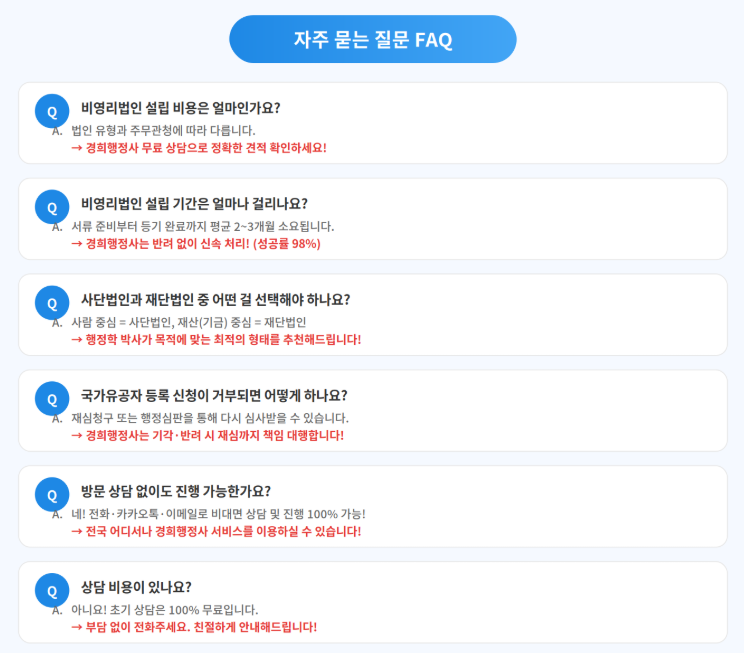This screenshot has height=653, width=744.
Task: Click the Q icon beside 상담 비용이 있나요
Action: tap(52, 589)
